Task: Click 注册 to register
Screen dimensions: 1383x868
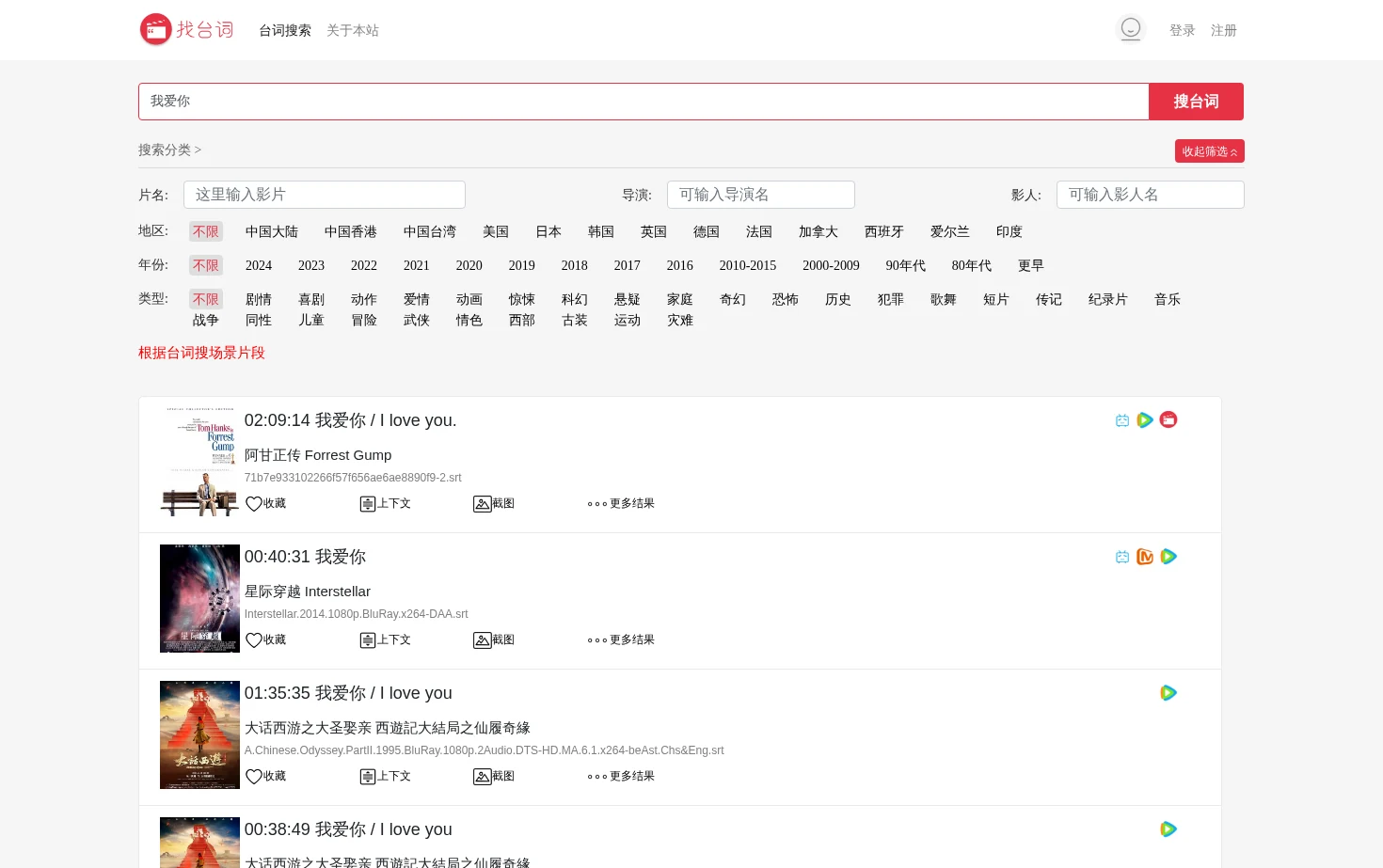Action: (1224, 30)
